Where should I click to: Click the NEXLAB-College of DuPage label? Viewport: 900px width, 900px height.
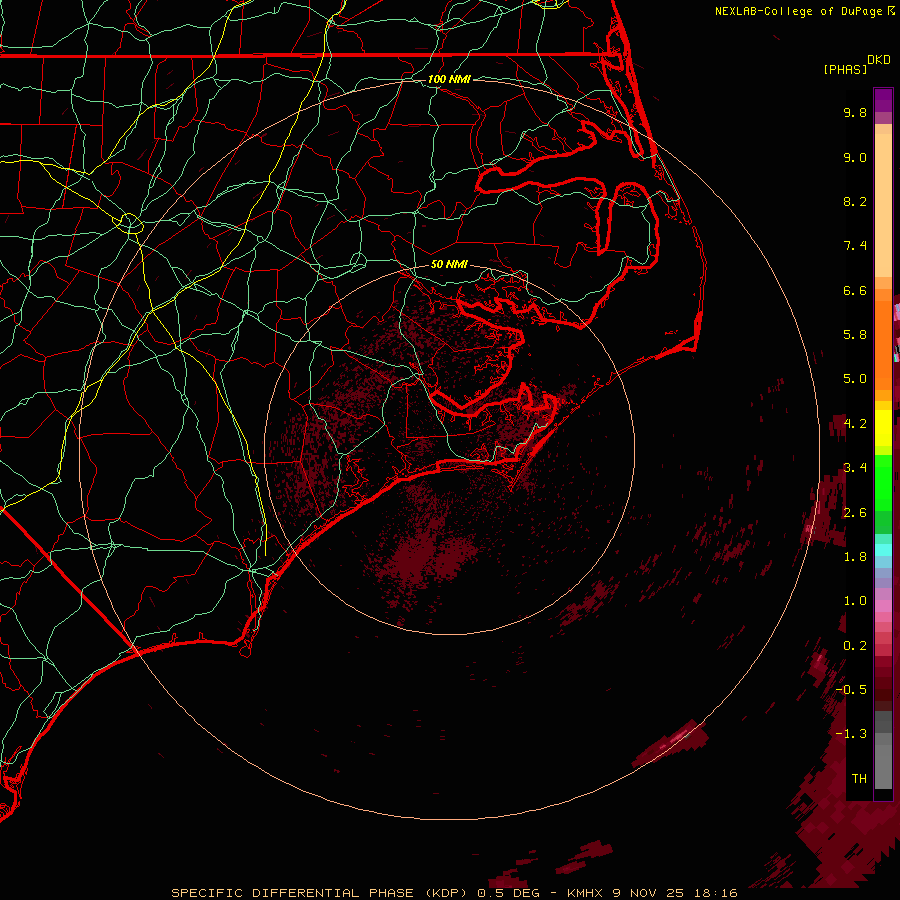click(x=798, y=11)
